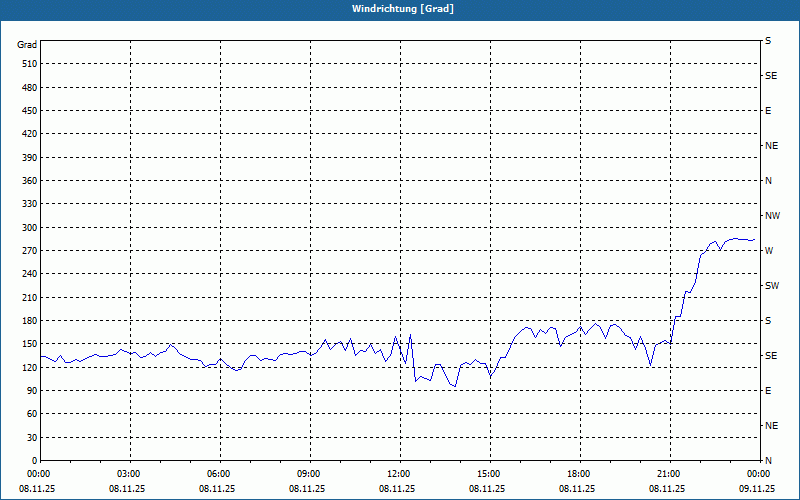This screenshot has height=500, width=800.
Task: Select the 270 y-axis value
Action: 30,251
